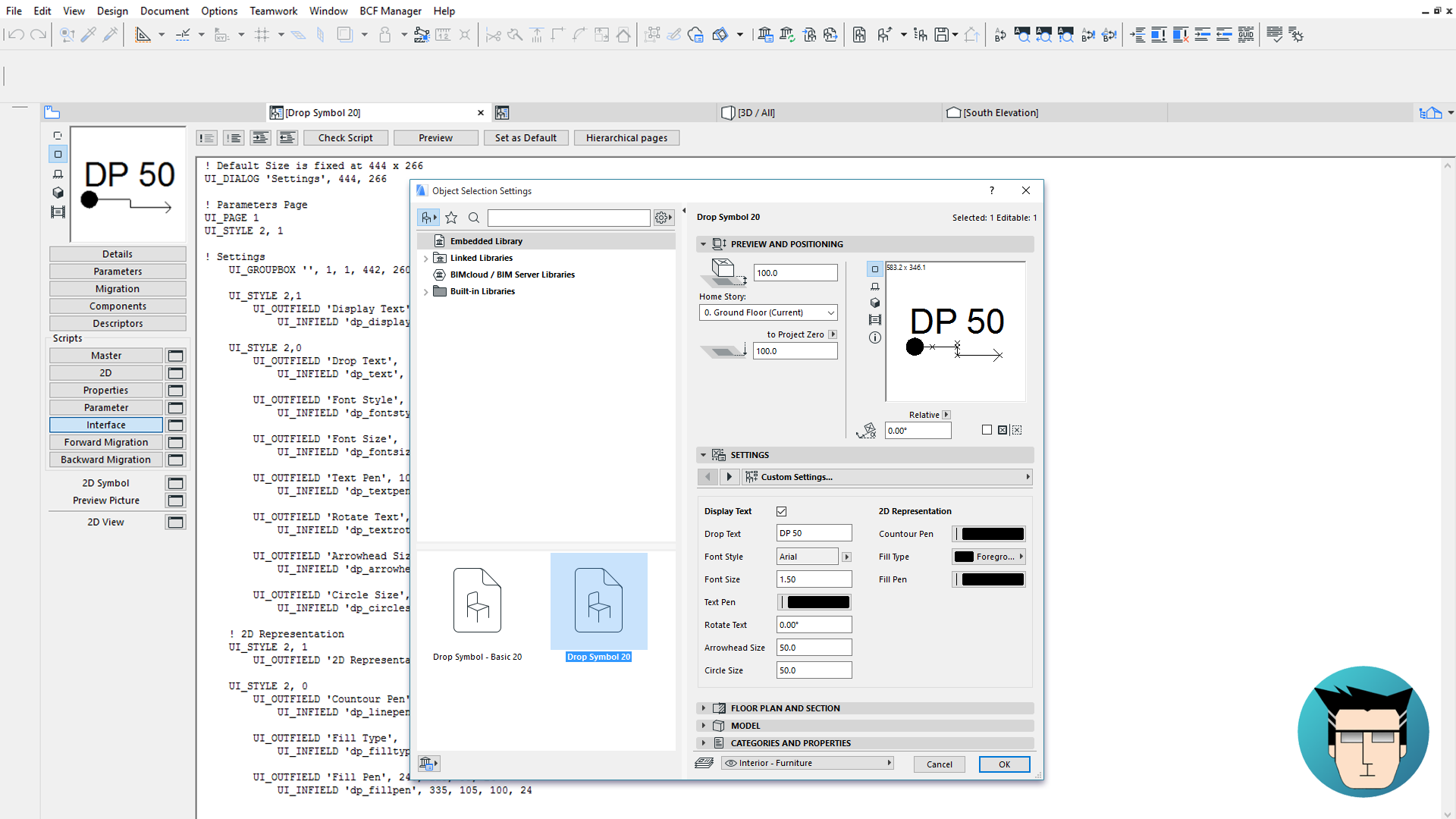Expand Linked Libraries tree node
The height and width of the screenshot is (819, 1456).
tap(425, 259)
